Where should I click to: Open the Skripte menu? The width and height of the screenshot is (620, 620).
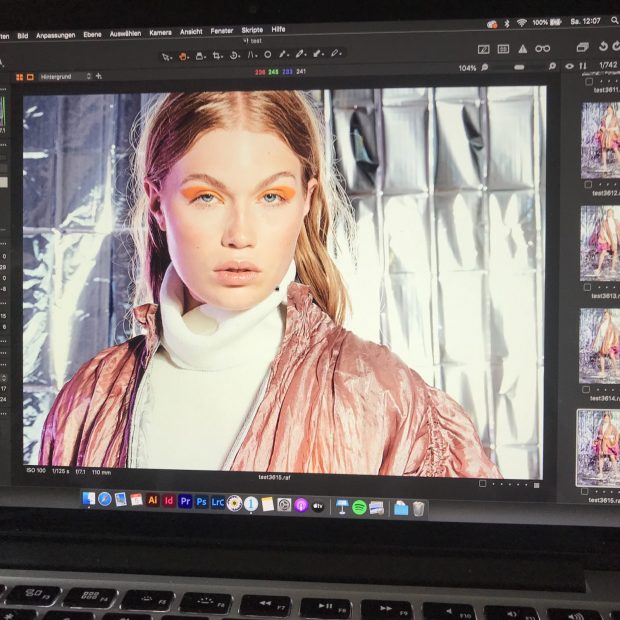click(x=252, y=30)
